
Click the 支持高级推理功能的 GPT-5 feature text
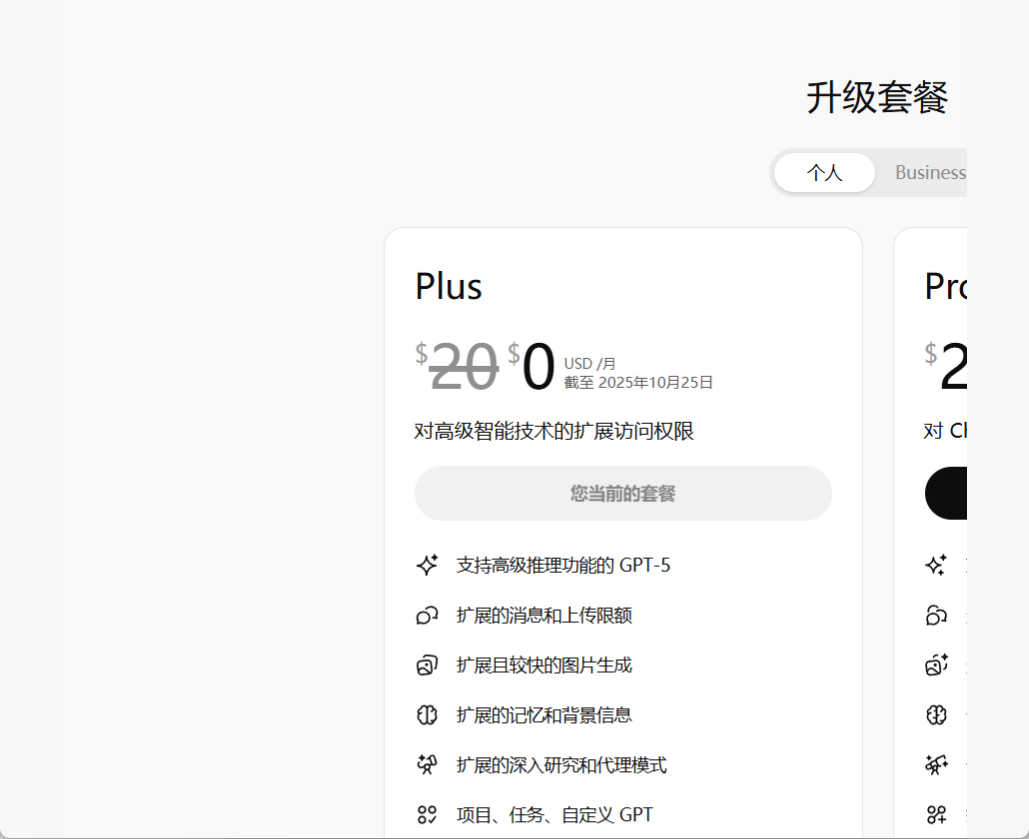click(x=563, y=565)
